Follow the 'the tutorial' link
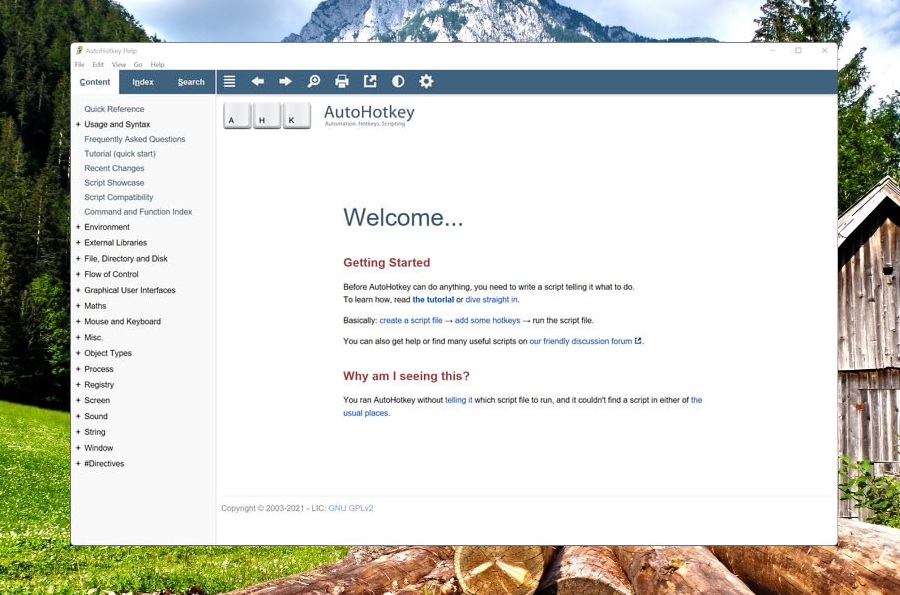This screenshot has height=595, width=900. [433, 300]
